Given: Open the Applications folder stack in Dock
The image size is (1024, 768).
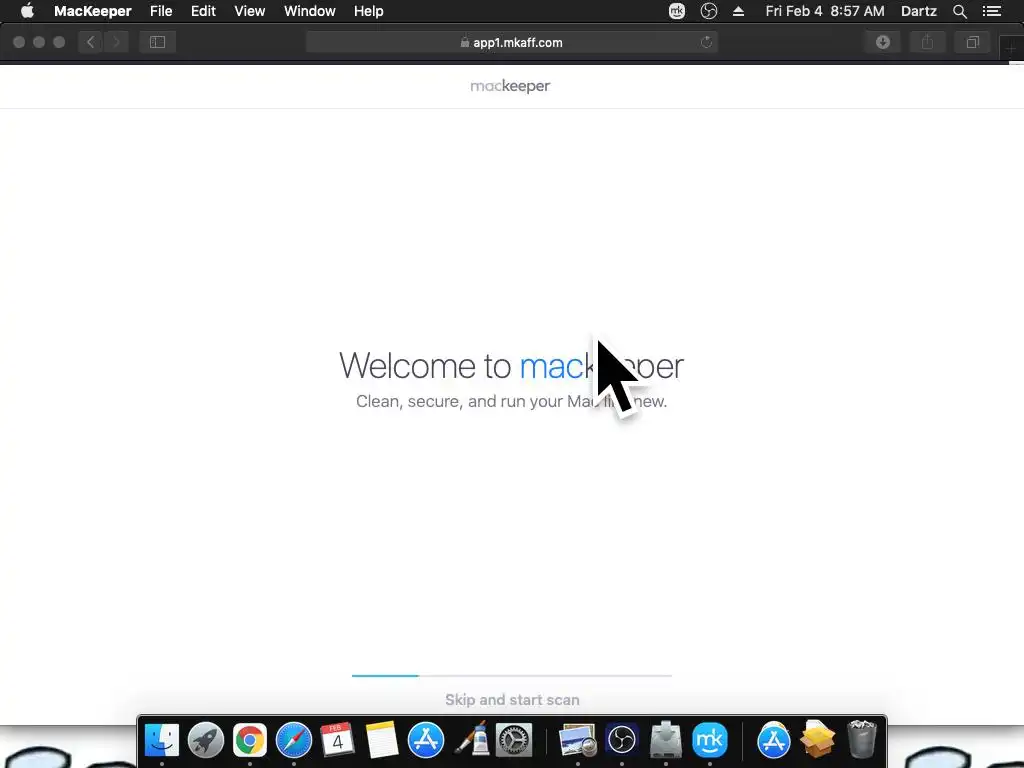Looking at the screenshot, I should [774, 741].
